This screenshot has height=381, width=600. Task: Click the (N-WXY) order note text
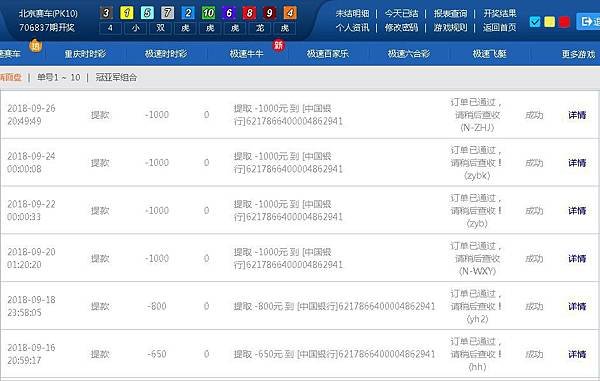click(477, 271)
